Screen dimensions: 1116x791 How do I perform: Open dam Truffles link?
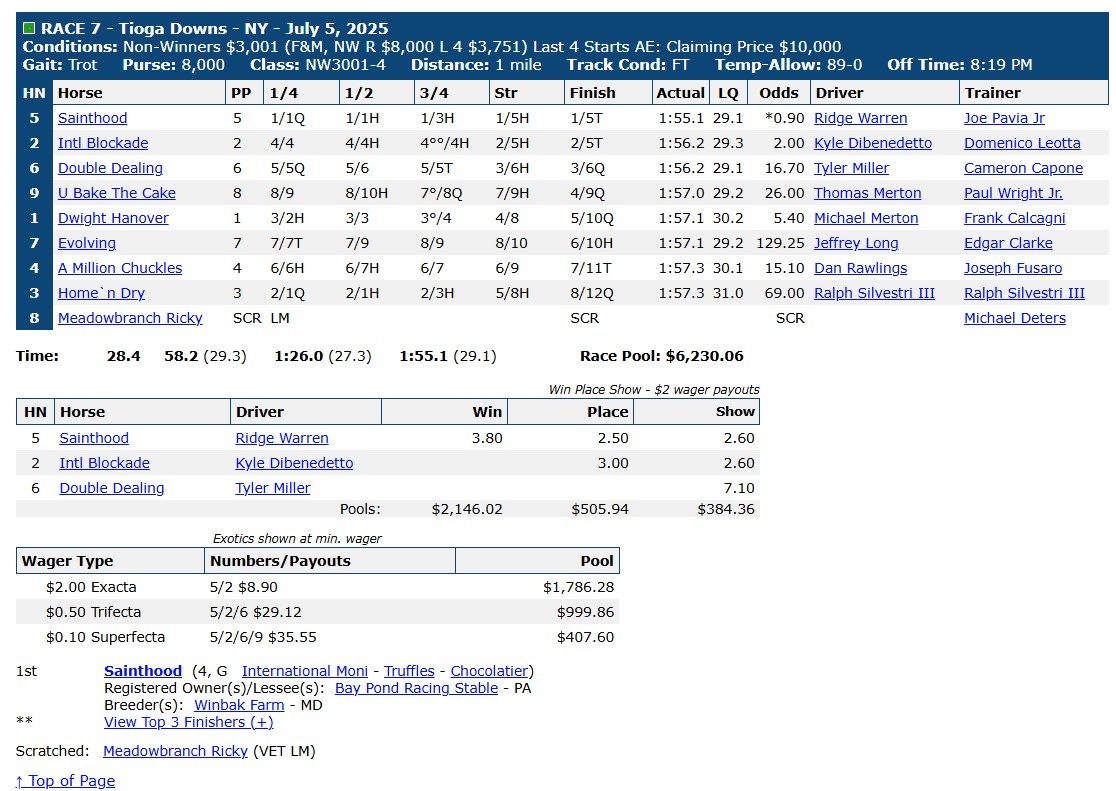coord(409,671)
